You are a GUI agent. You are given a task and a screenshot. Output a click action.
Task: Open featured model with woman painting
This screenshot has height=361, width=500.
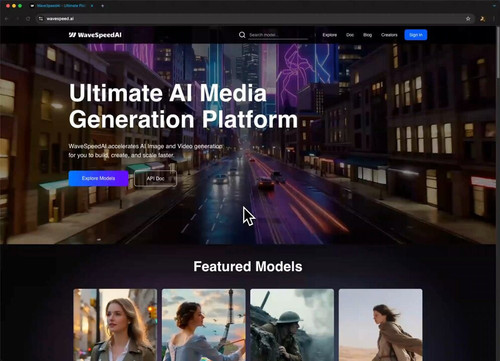click(204, 325)
